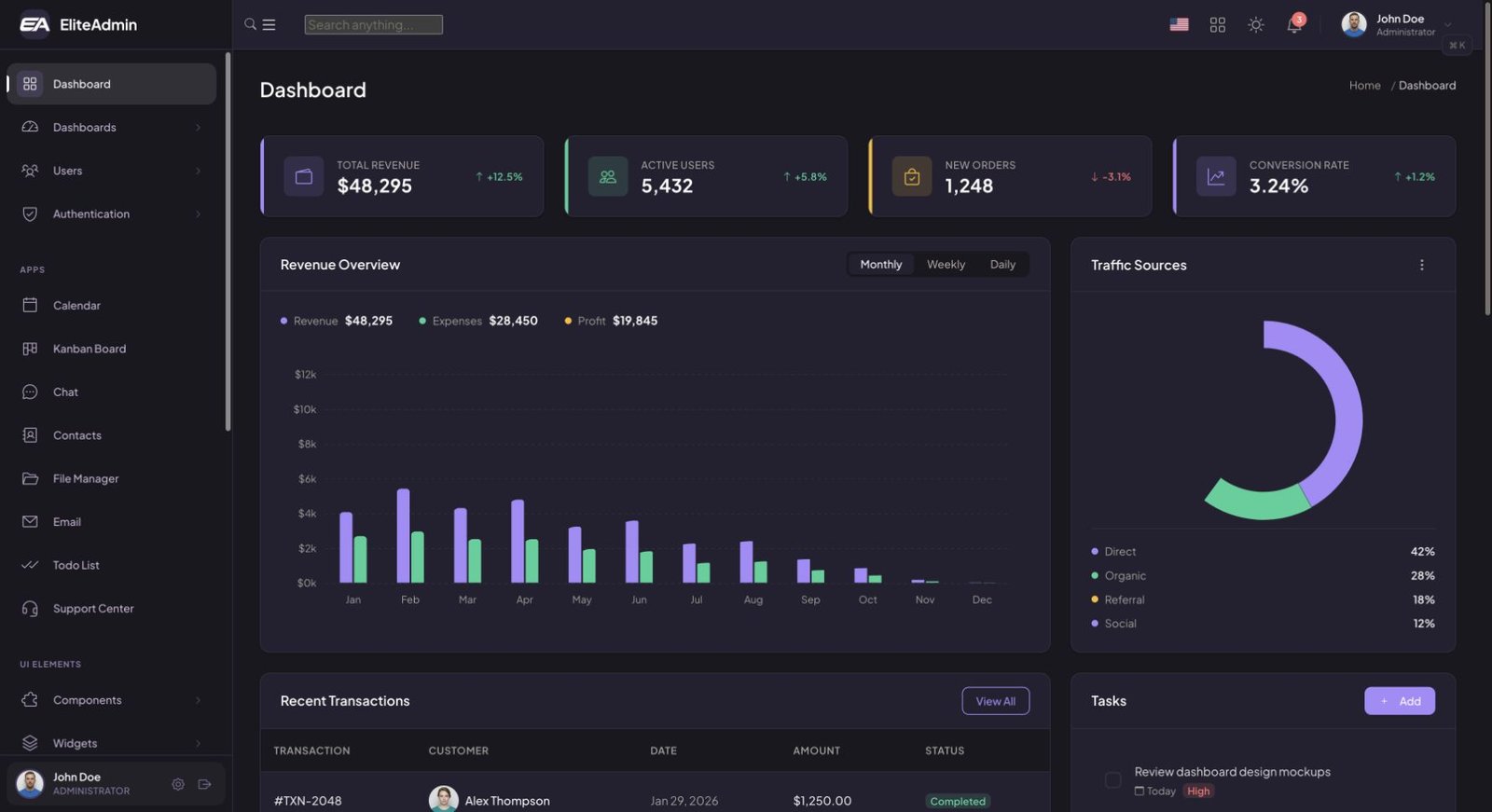Open Todo List

[x=112, y=565]
